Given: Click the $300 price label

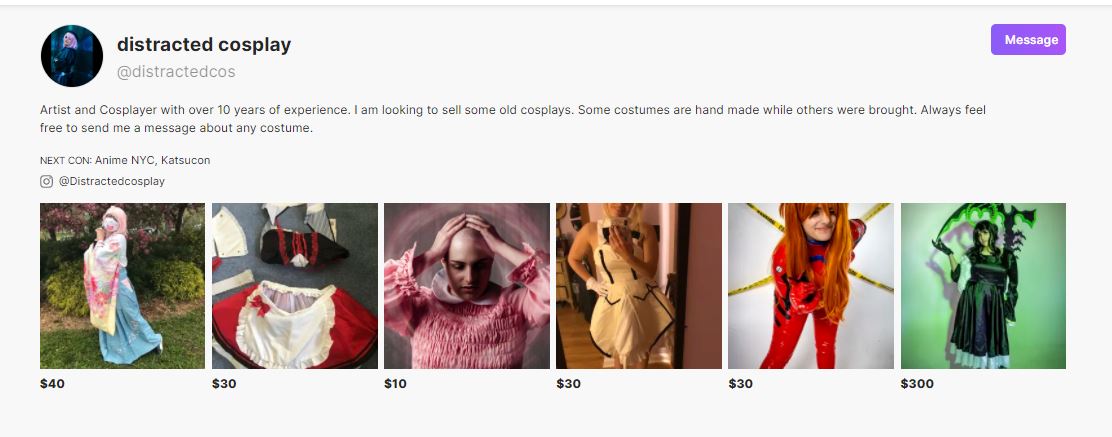Looking at the screenshot, I should tap(917, 384).
